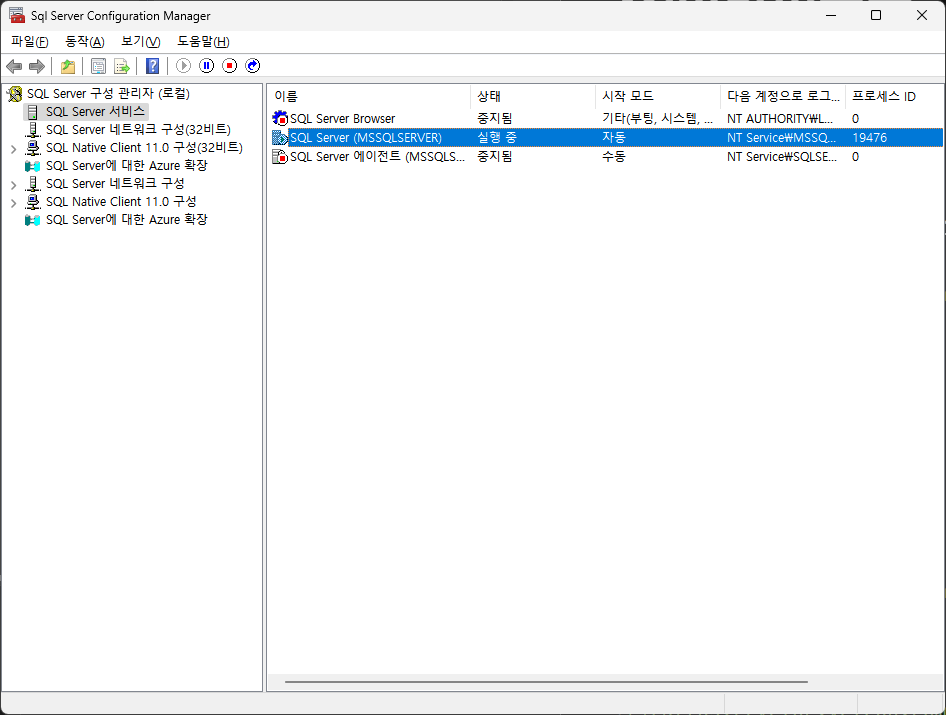Select the SQL Native Client 11.0 구성 label
Screen dimensions: 946x715
[121, 202]
